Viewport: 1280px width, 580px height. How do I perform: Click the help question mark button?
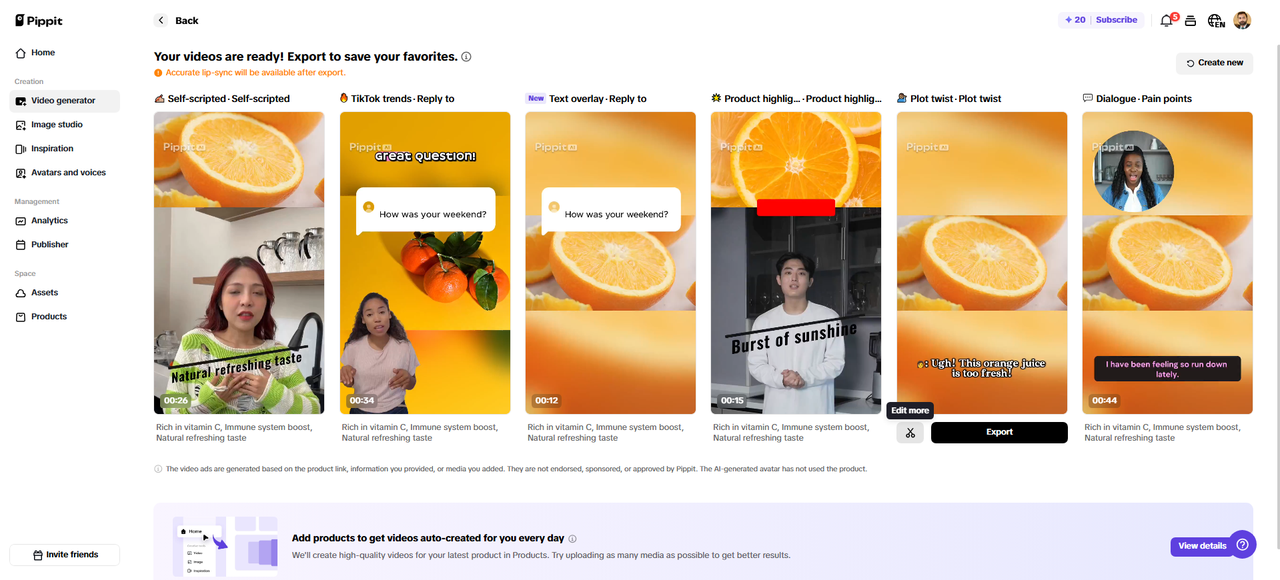[1242, 545]
